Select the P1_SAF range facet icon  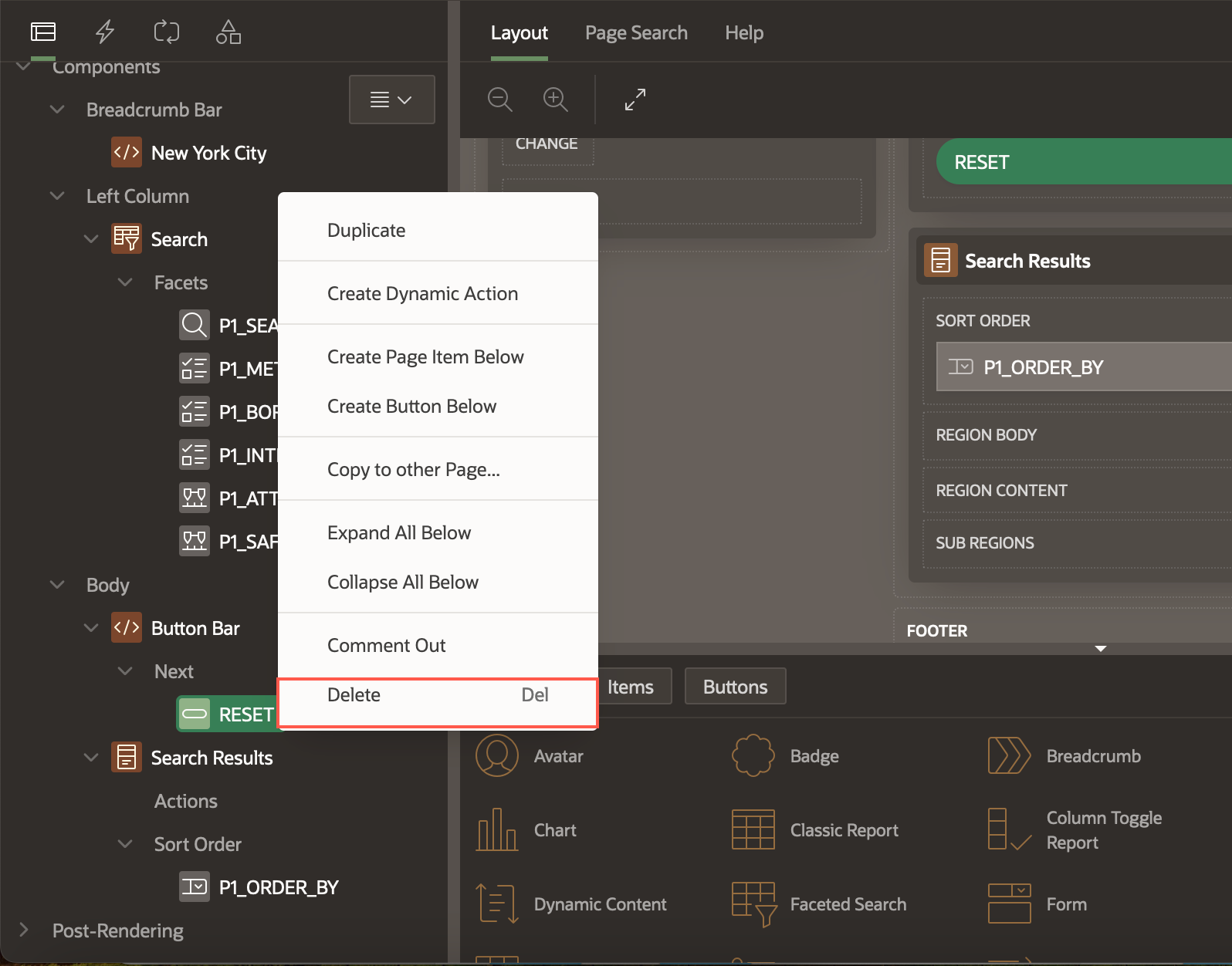pyautogui.click(x=195, y=542)
